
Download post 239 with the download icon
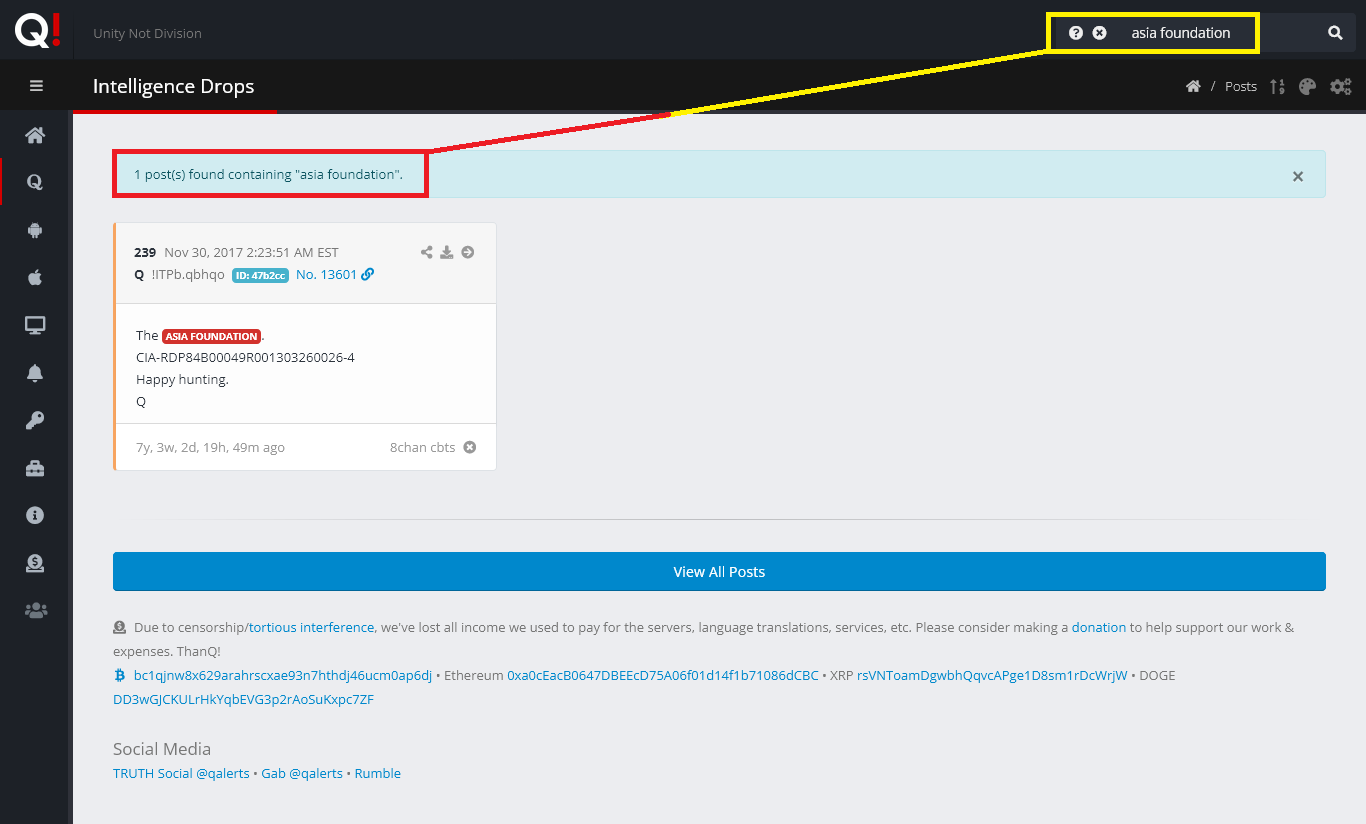447,252
